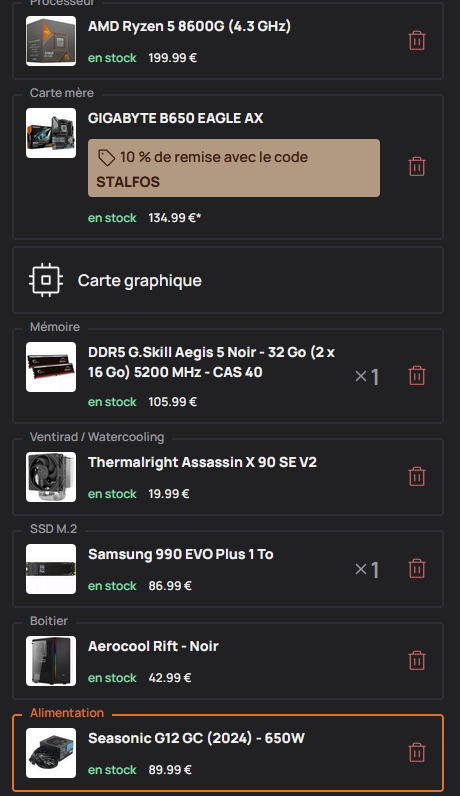Click the Aerocool Rift case thumbnail
This screenshot has width=460, height=796.
(51, 661)
